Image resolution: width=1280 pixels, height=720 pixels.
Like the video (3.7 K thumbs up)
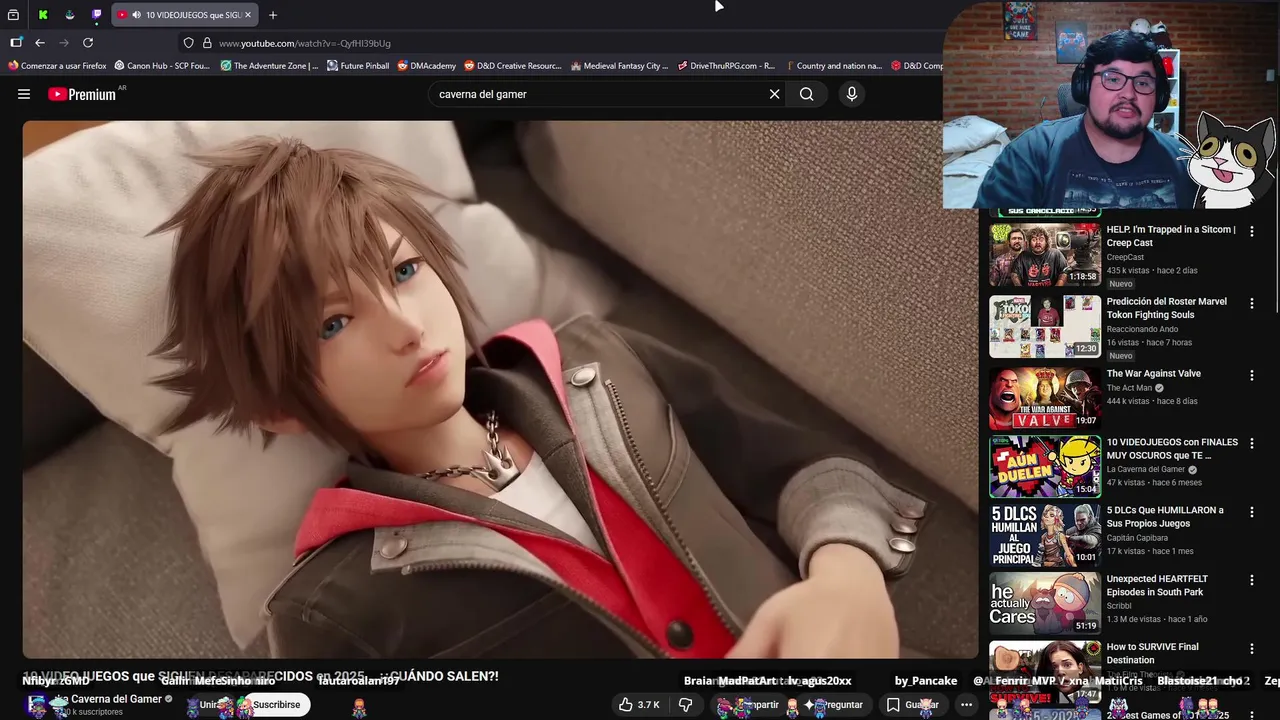[638, 705]
